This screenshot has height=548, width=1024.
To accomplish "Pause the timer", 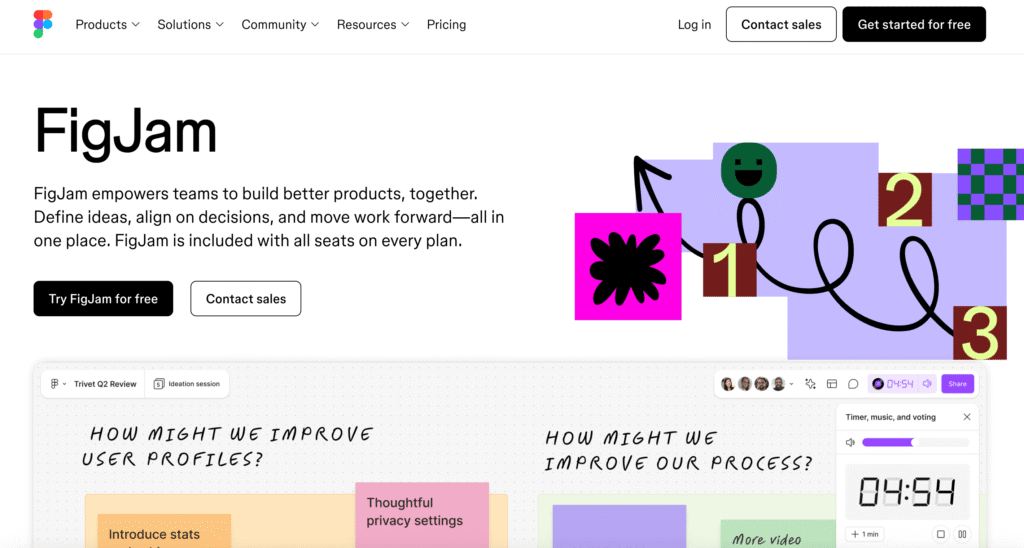I will coord(962,534).
